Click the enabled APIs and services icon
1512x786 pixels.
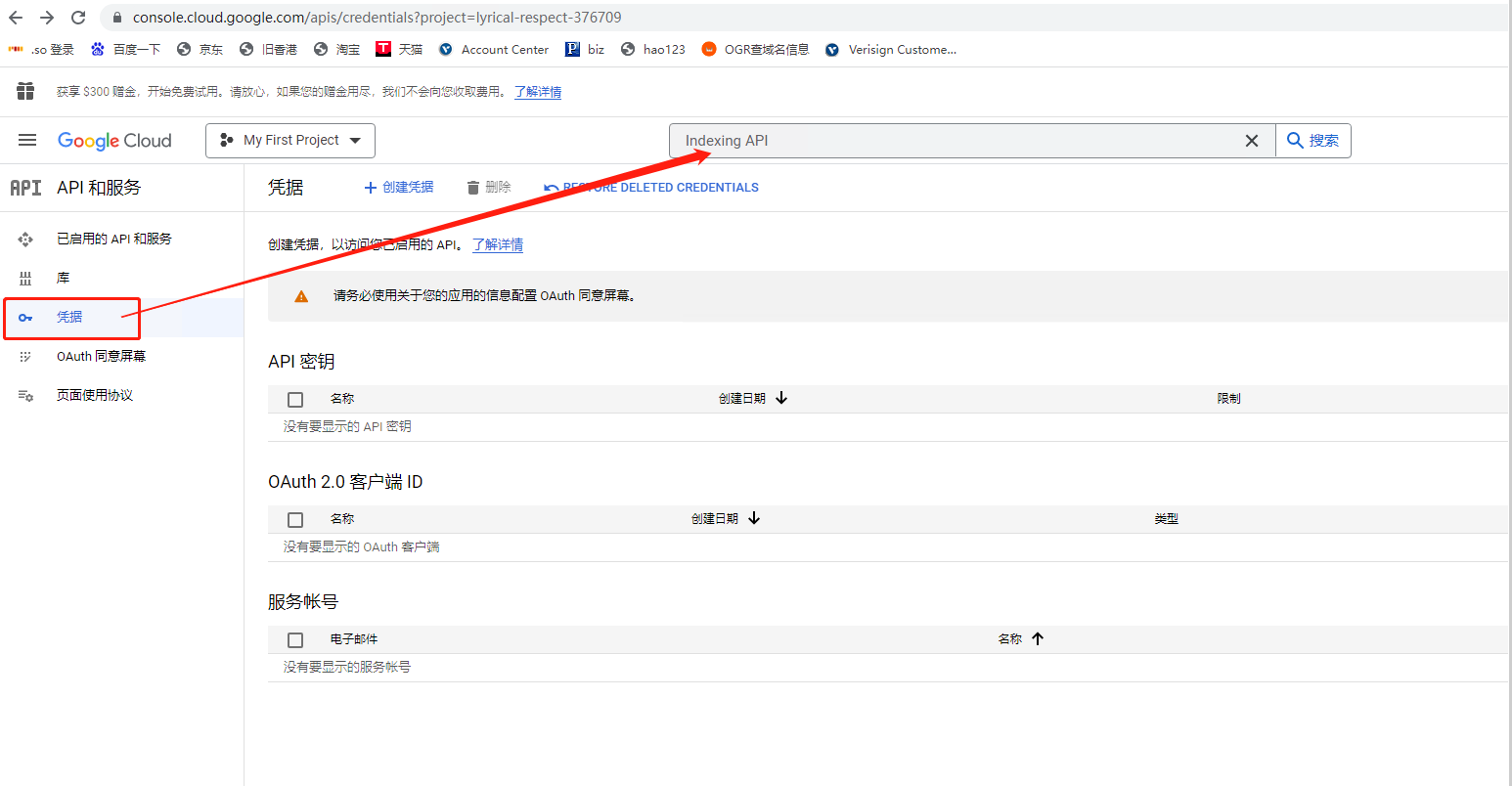25,239
